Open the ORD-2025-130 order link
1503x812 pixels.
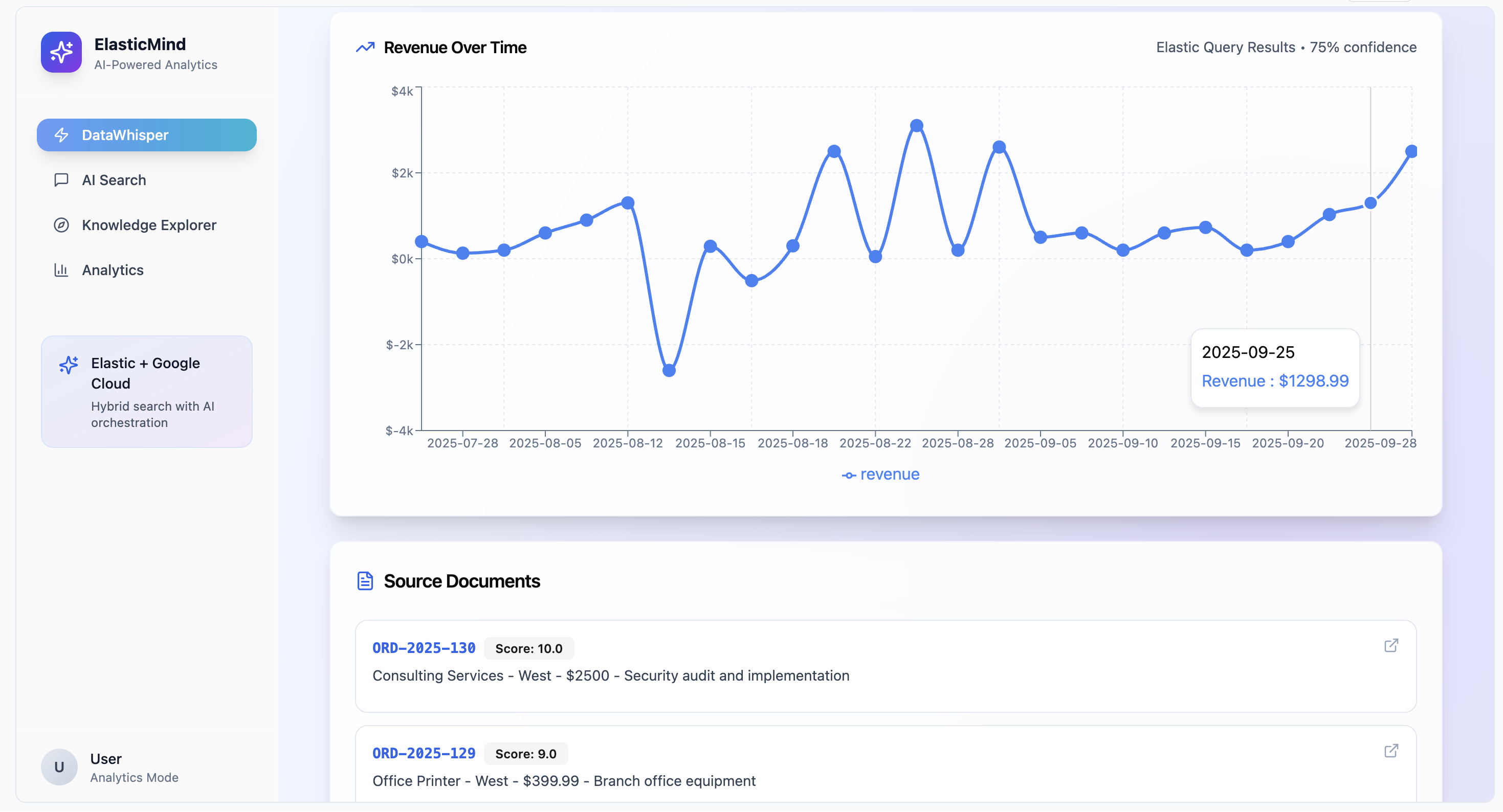(424, 648)
